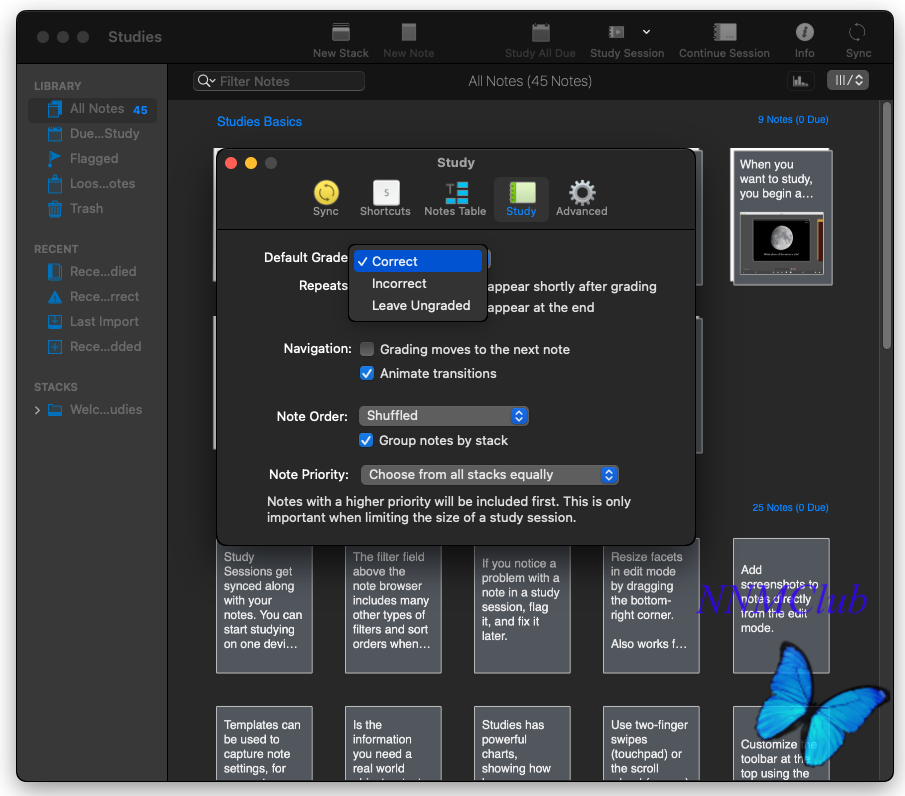905x796 pixels.
Task: Open the Trash in sidebar
Action: pyautogui.click(x=92, y=208)
